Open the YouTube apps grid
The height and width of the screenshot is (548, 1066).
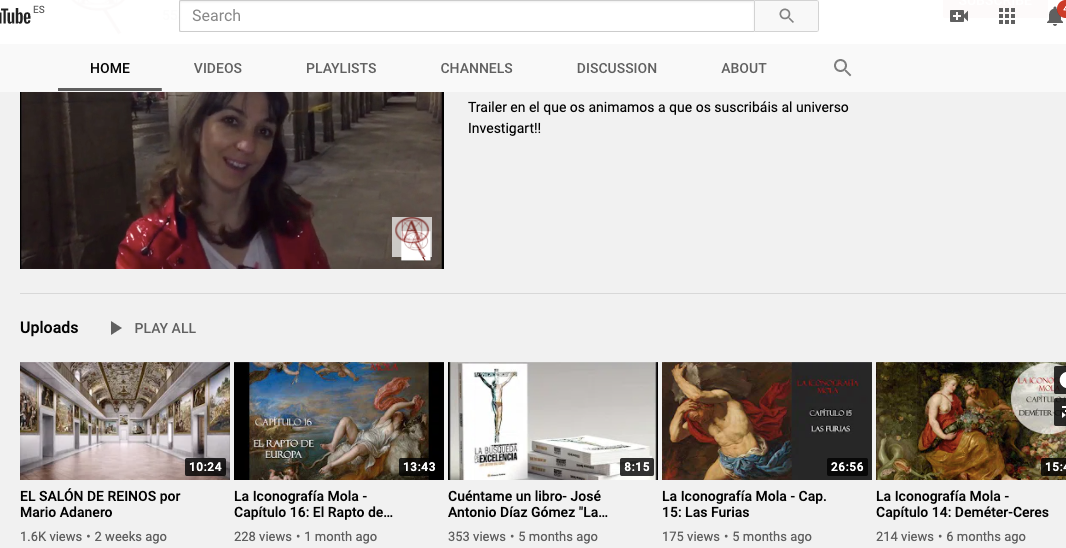coord(1007,16)
